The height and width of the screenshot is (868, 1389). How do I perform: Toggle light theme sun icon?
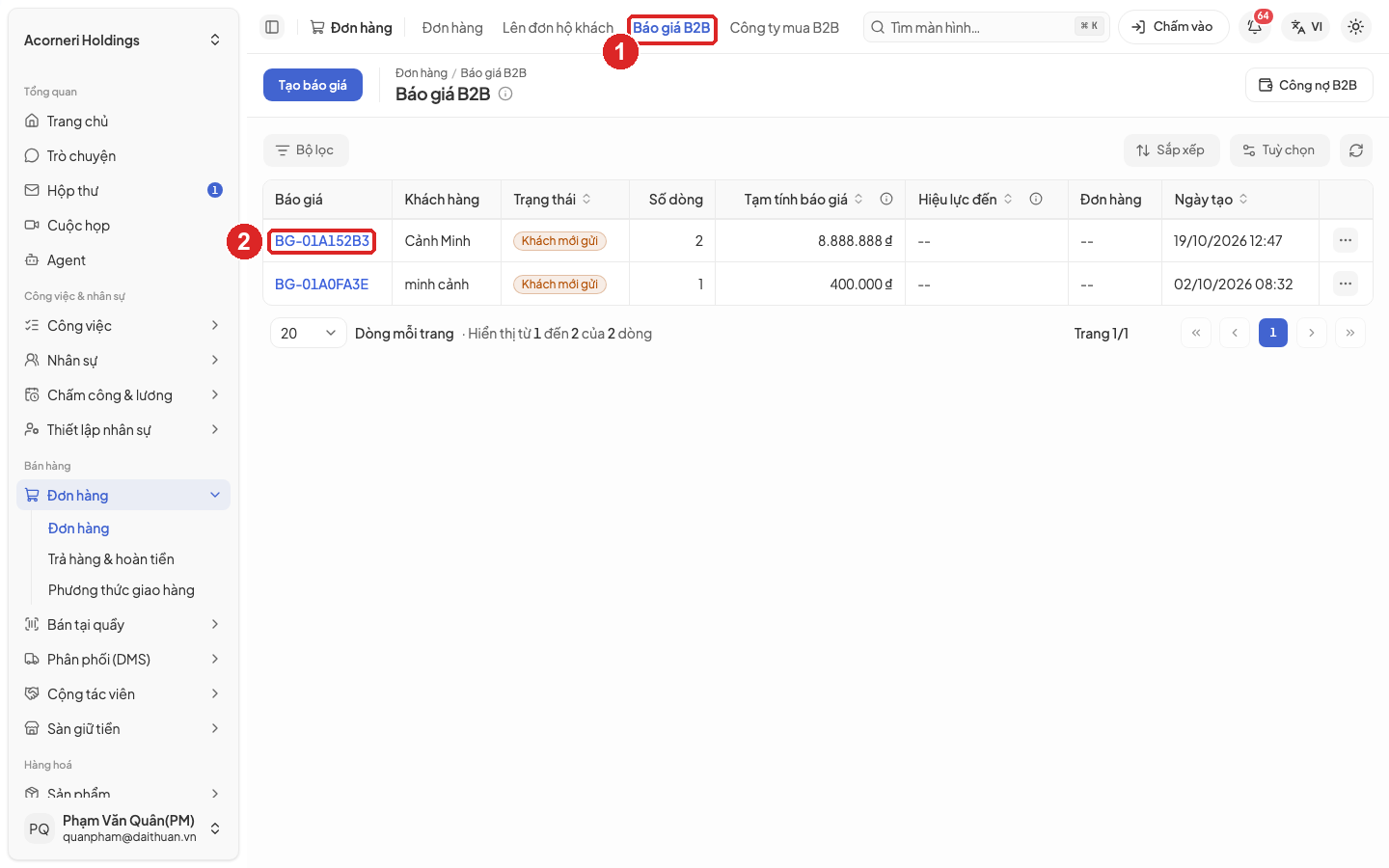(x=1356, y=27)
